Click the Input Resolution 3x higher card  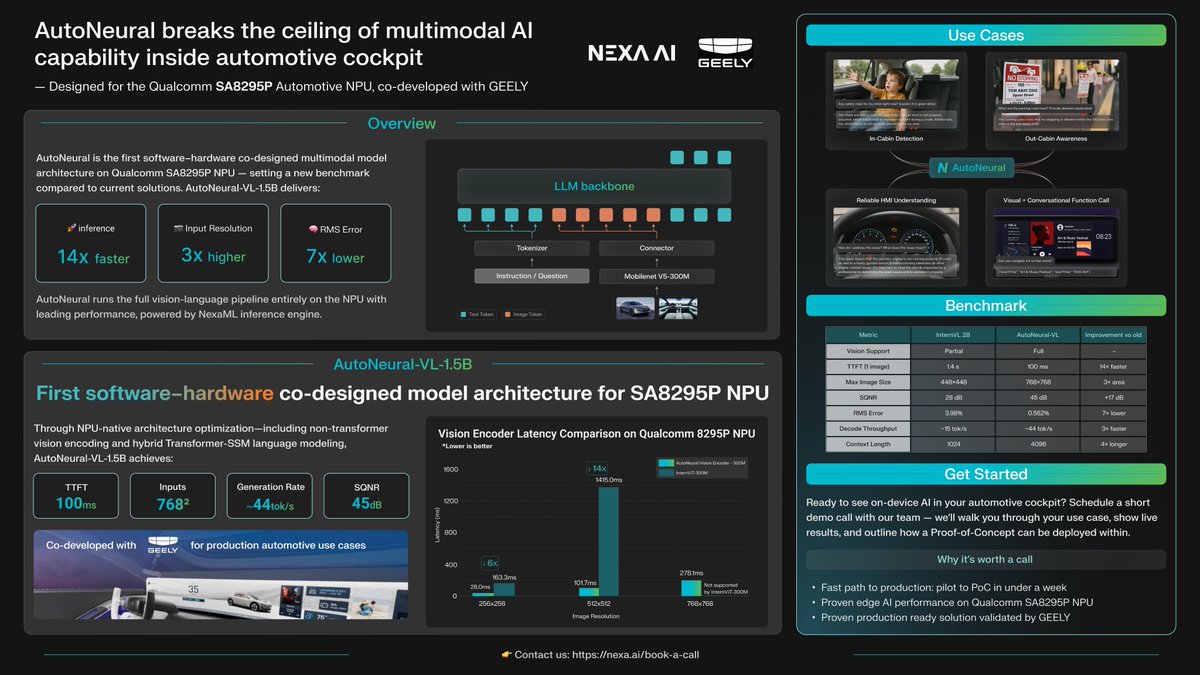pyautogui.click(x=213, y=243)
